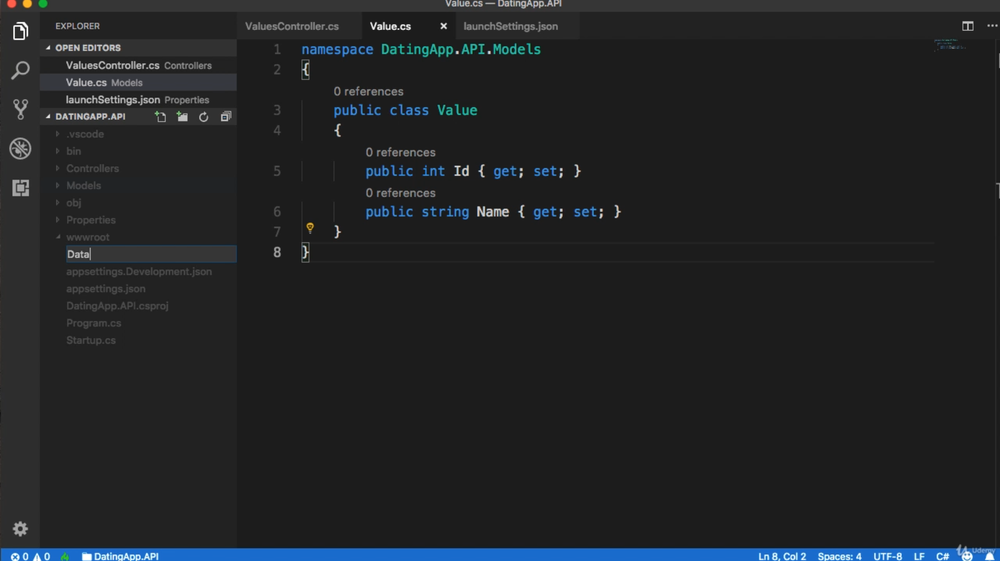The image size is (1000, 561).
Task: Open Program.cs file
Action: tap(94, 323)
